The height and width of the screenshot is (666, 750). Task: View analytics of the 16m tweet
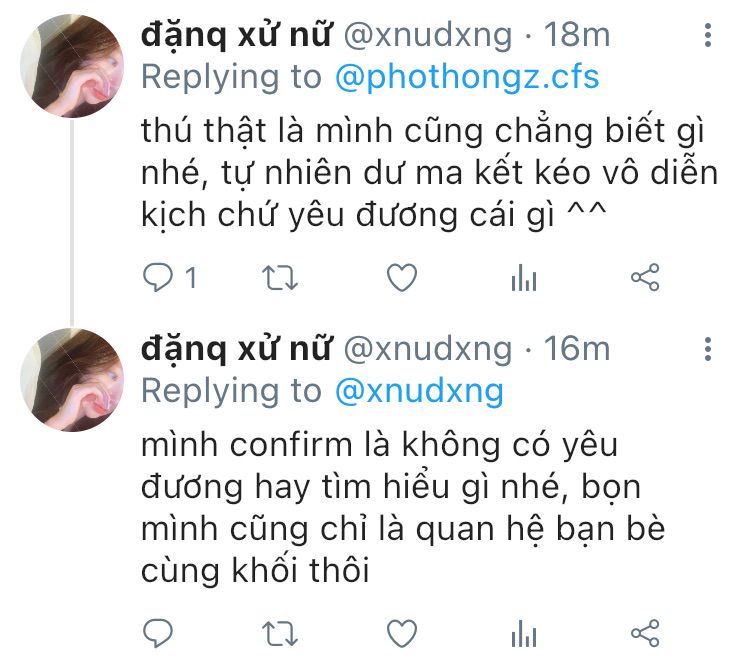524,633
